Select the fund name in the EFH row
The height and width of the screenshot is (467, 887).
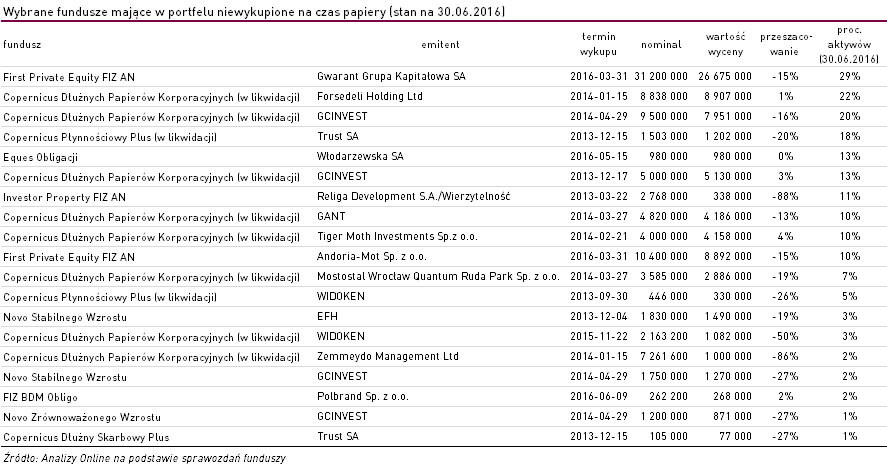[64, 317]
